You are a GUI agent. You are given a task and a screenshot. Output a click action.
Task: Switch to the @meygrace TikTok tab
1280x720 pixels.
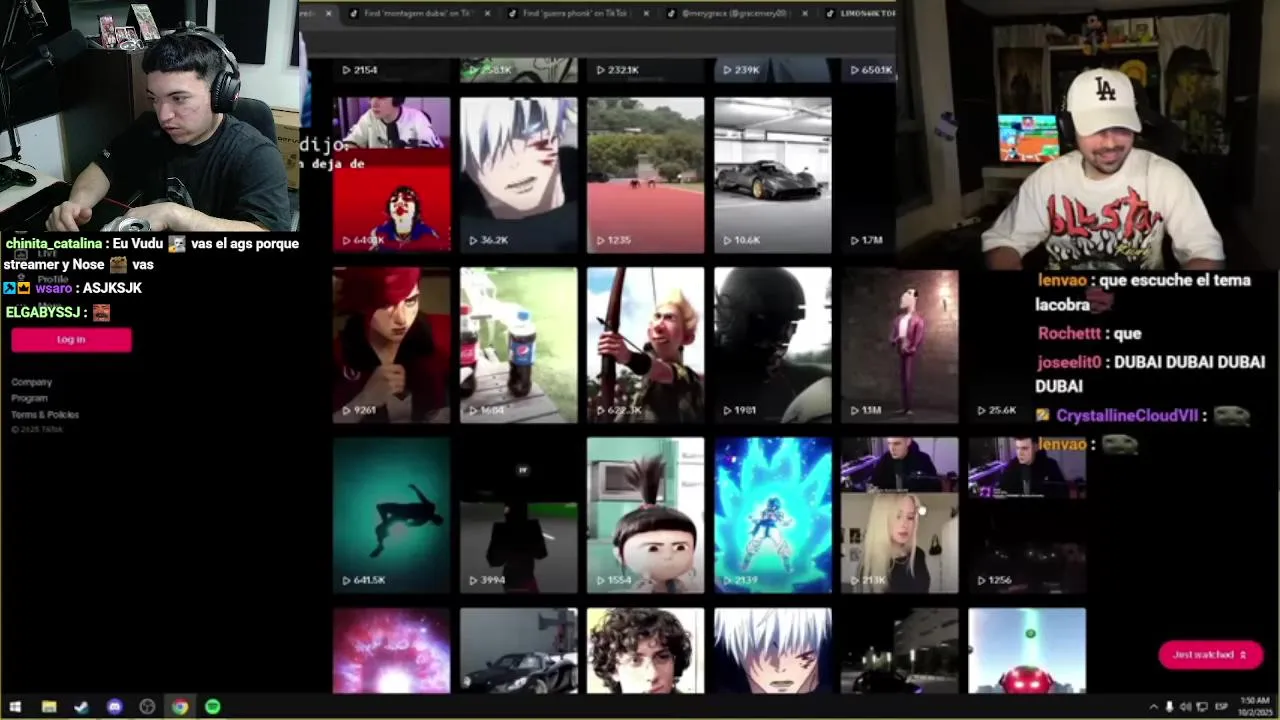pos(732,13)
